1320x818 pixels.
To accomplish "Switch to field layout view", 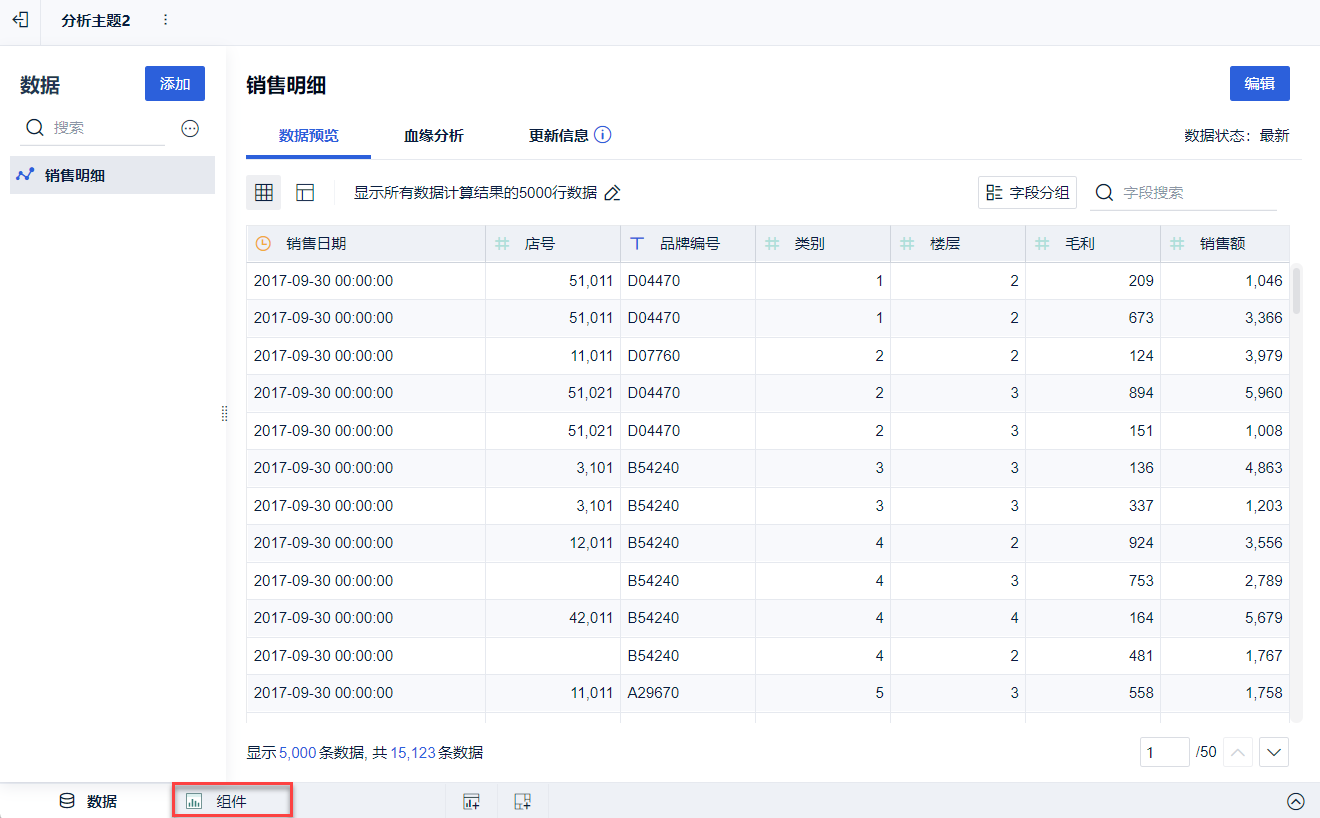I will (x=305, y=193).
